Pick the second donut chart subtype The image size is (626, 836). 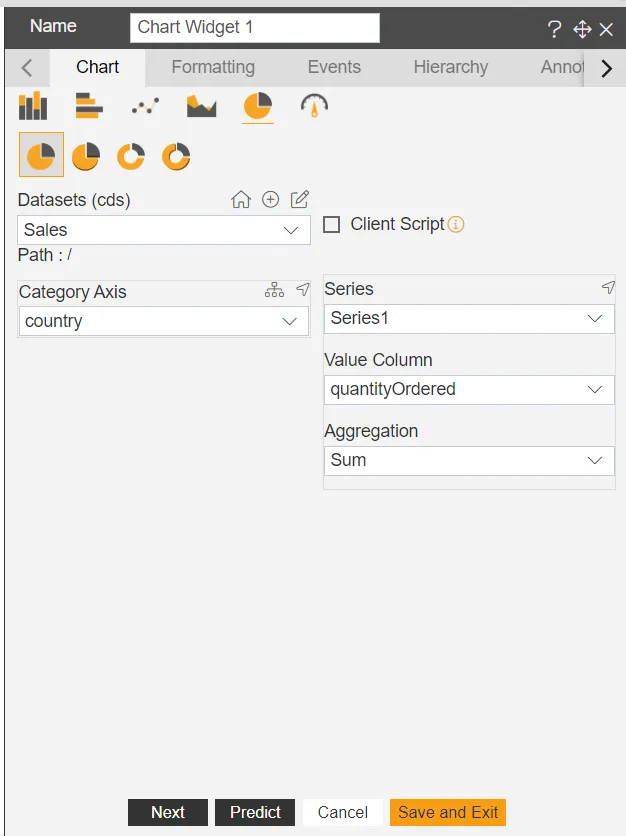coord(176,156)
